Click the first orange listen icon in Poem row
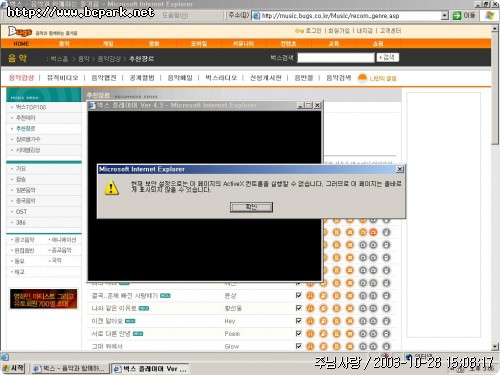Image resolution: width=500 pixels, height=375 pixels. click(x=310, y=334)
